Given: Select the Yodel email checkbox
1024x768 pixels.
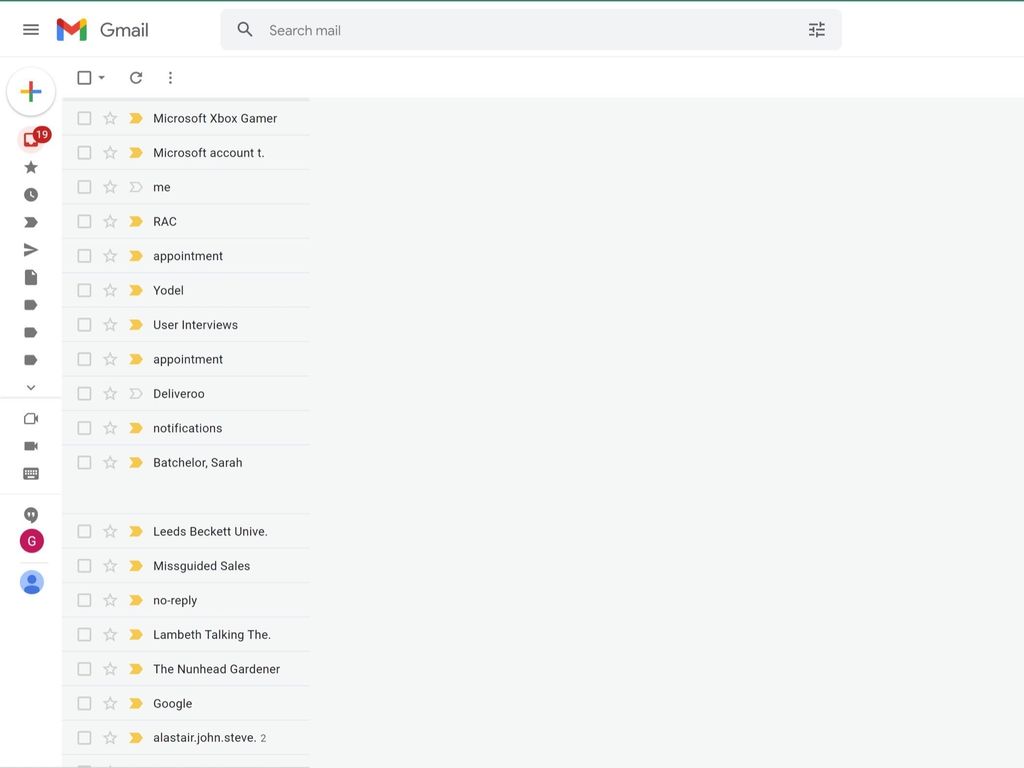Looking at the screenshot, I should tap(84, 290).
